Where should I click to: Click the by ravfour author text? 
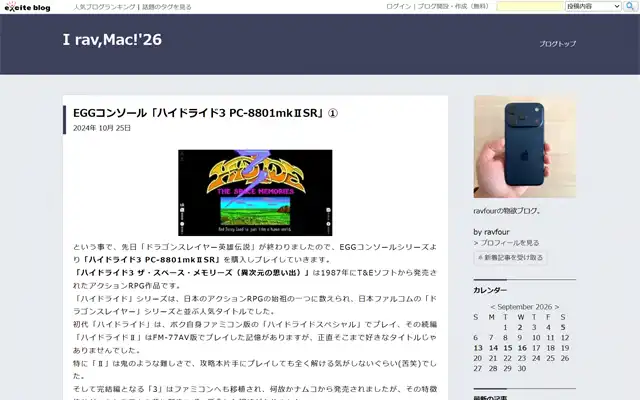click(491, 232)
